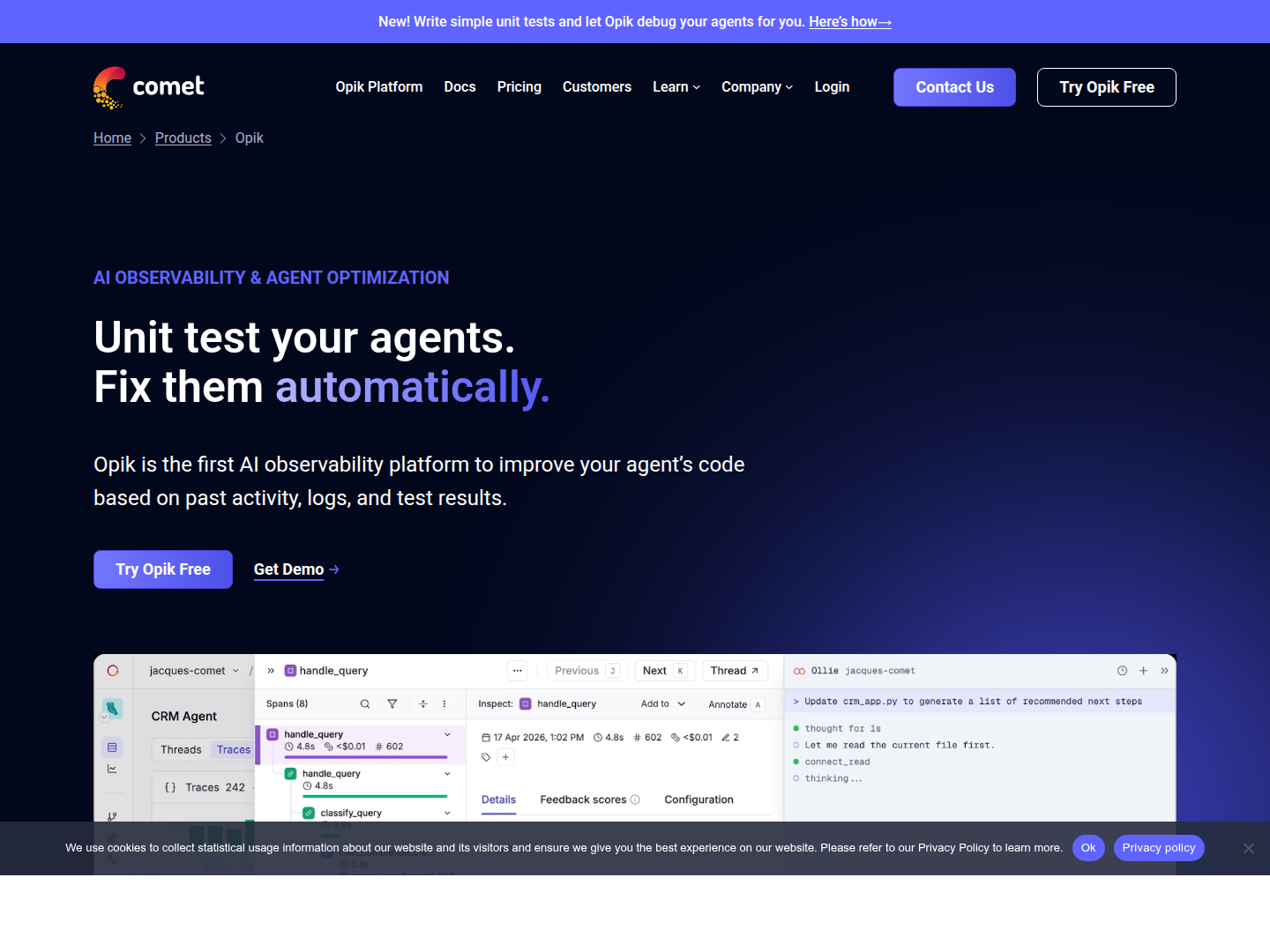
Task: Go to the Docs page
Action: pyautogui.click(x=459, y=87)
